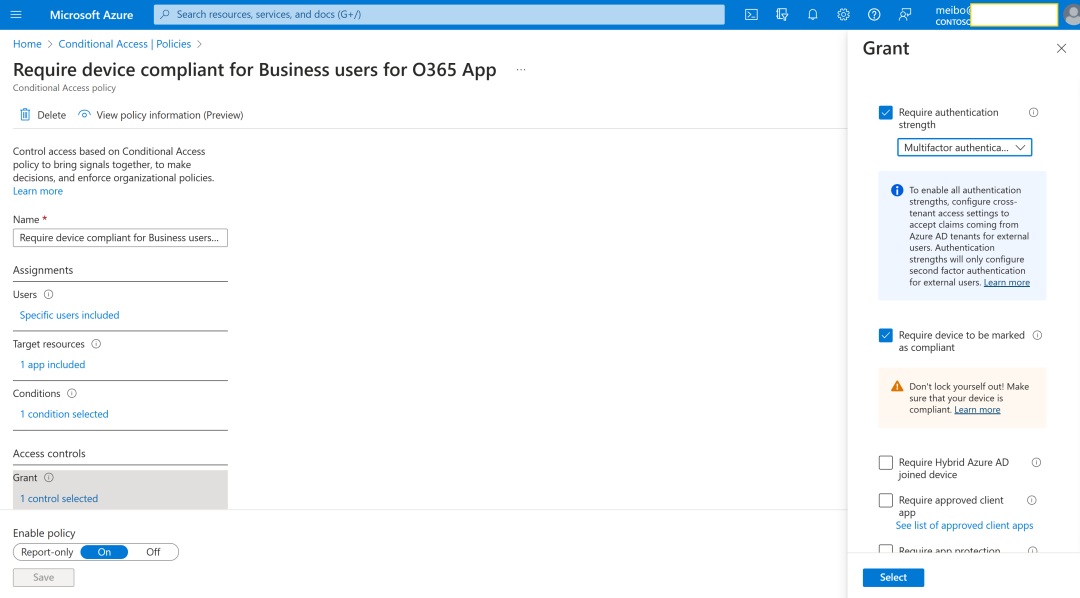This screenshot has height=598, width=1080.
Task: Open 1 control selected link
Action: click(x=59, y=498)
